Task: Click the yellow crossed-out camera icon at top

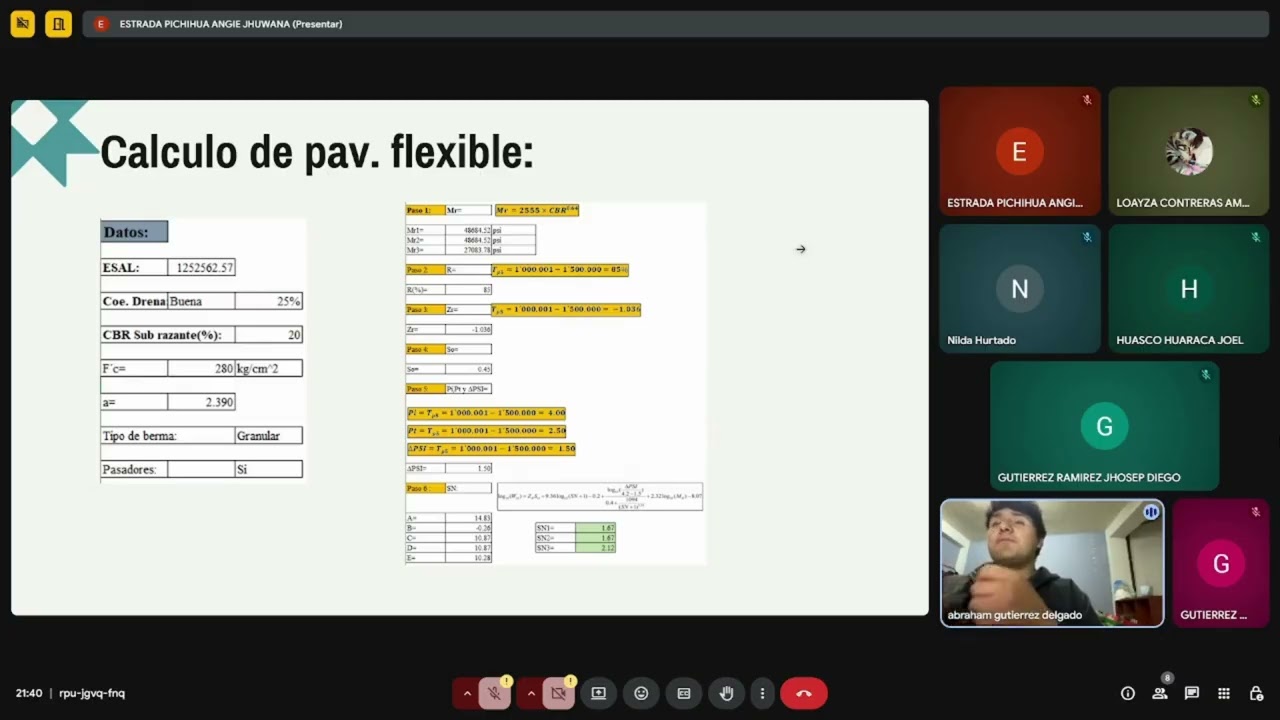Action: (23, 24)
